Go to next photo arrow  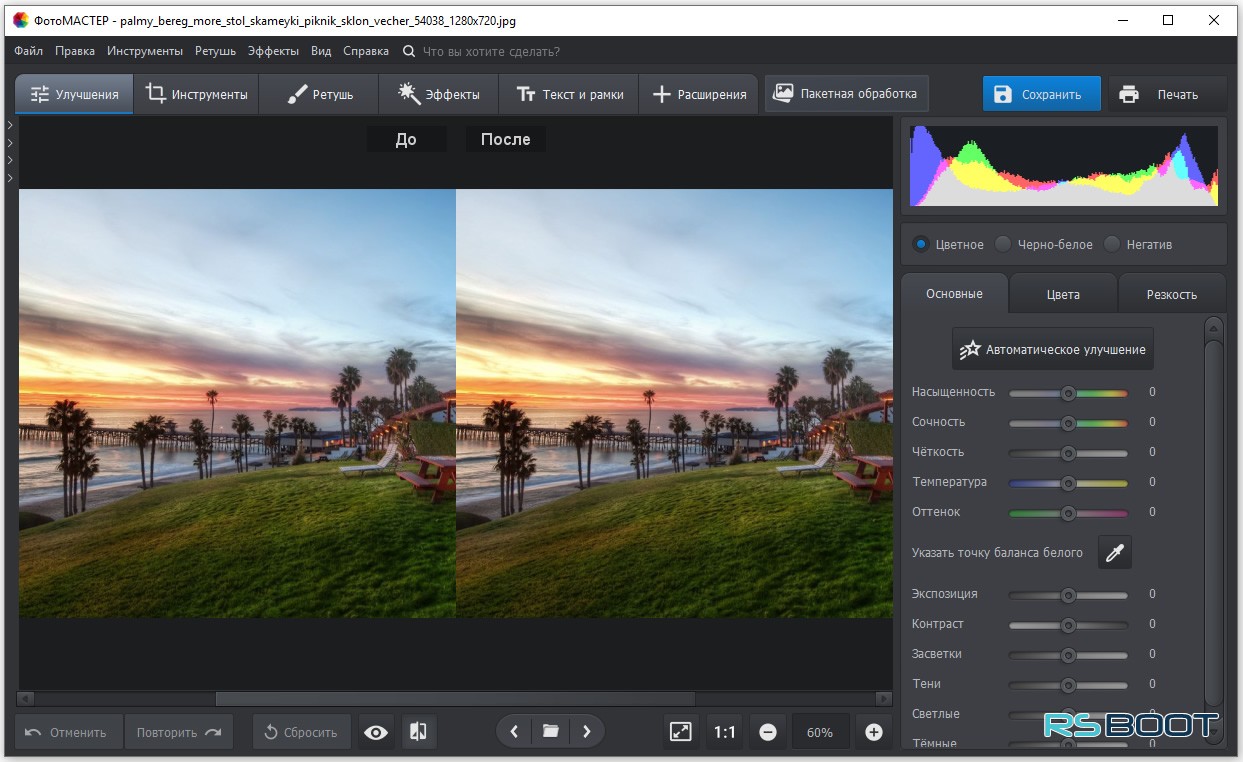(586, 732)
